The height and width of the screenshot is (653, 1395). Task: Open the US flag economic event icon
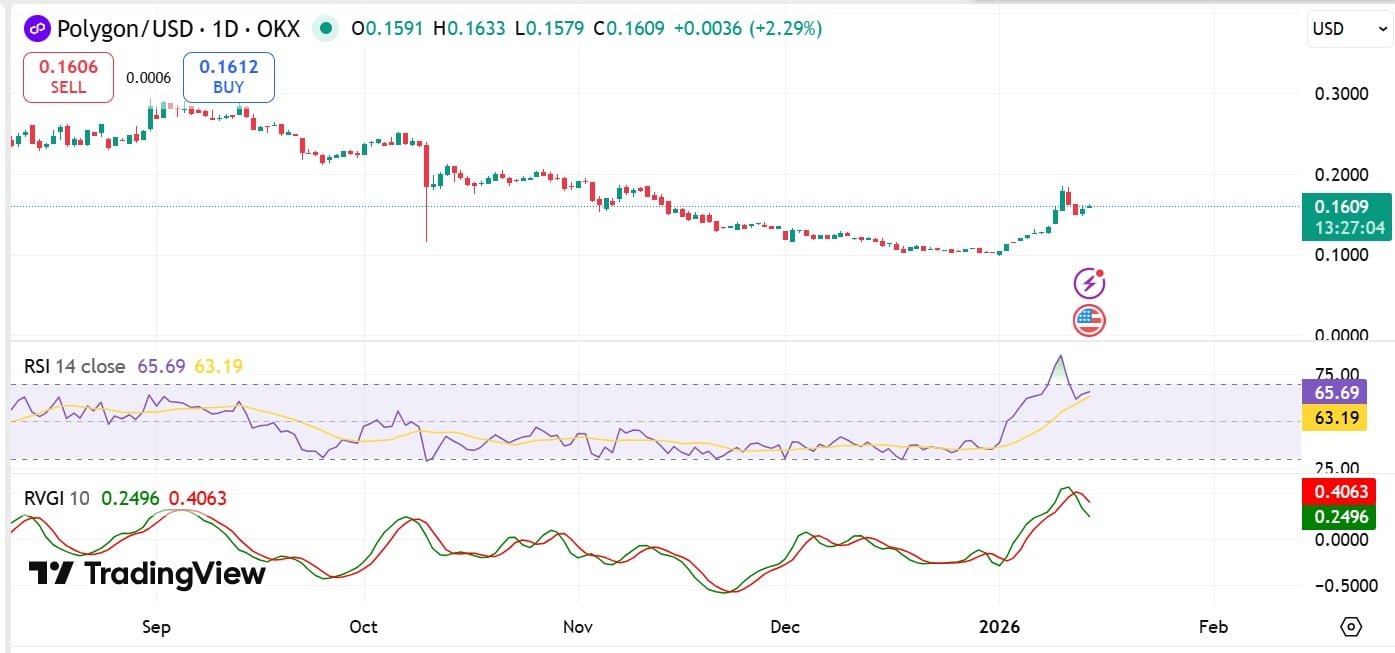[x=1089, y=321]
